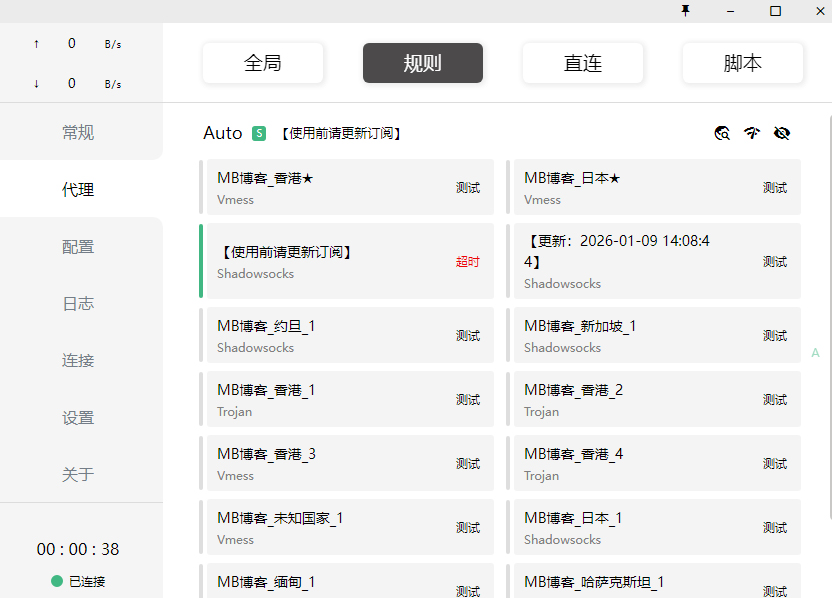The image size is (832, 598).
Task: Open the 常规 general tab
Action: tap(78, 132)
